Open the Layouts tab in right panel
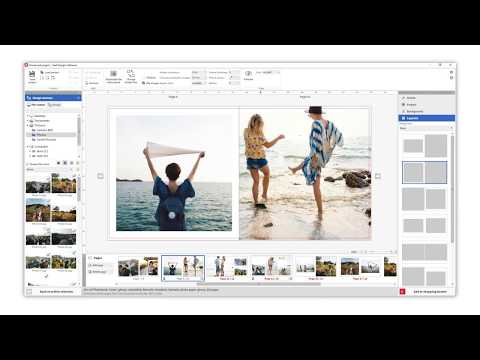 pos(427,118)
